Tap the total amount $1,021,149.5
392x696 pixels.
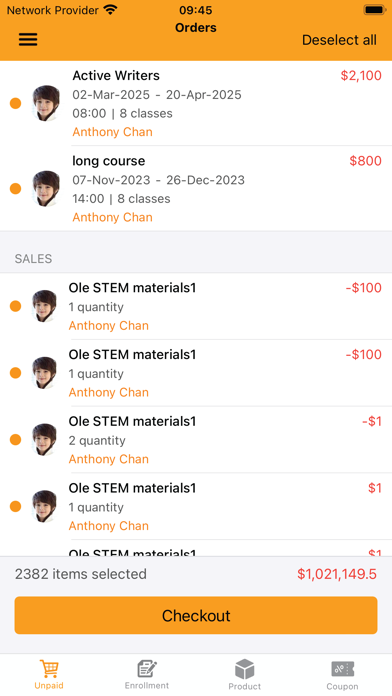(x=337, y=574)
